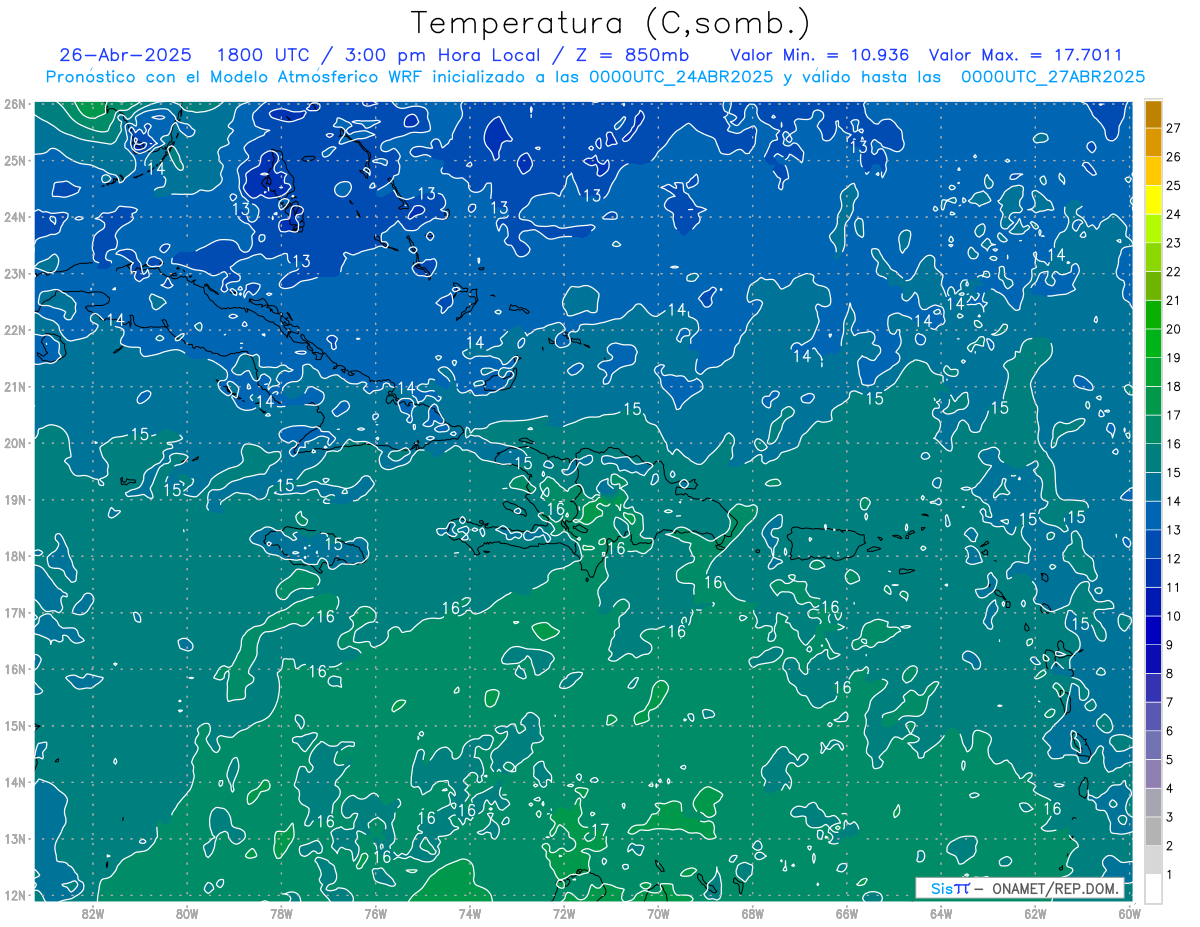Pick the light gray swatch between 2 and 3
Viewport: 1200px width, 927px height.
click(1153, 830)
